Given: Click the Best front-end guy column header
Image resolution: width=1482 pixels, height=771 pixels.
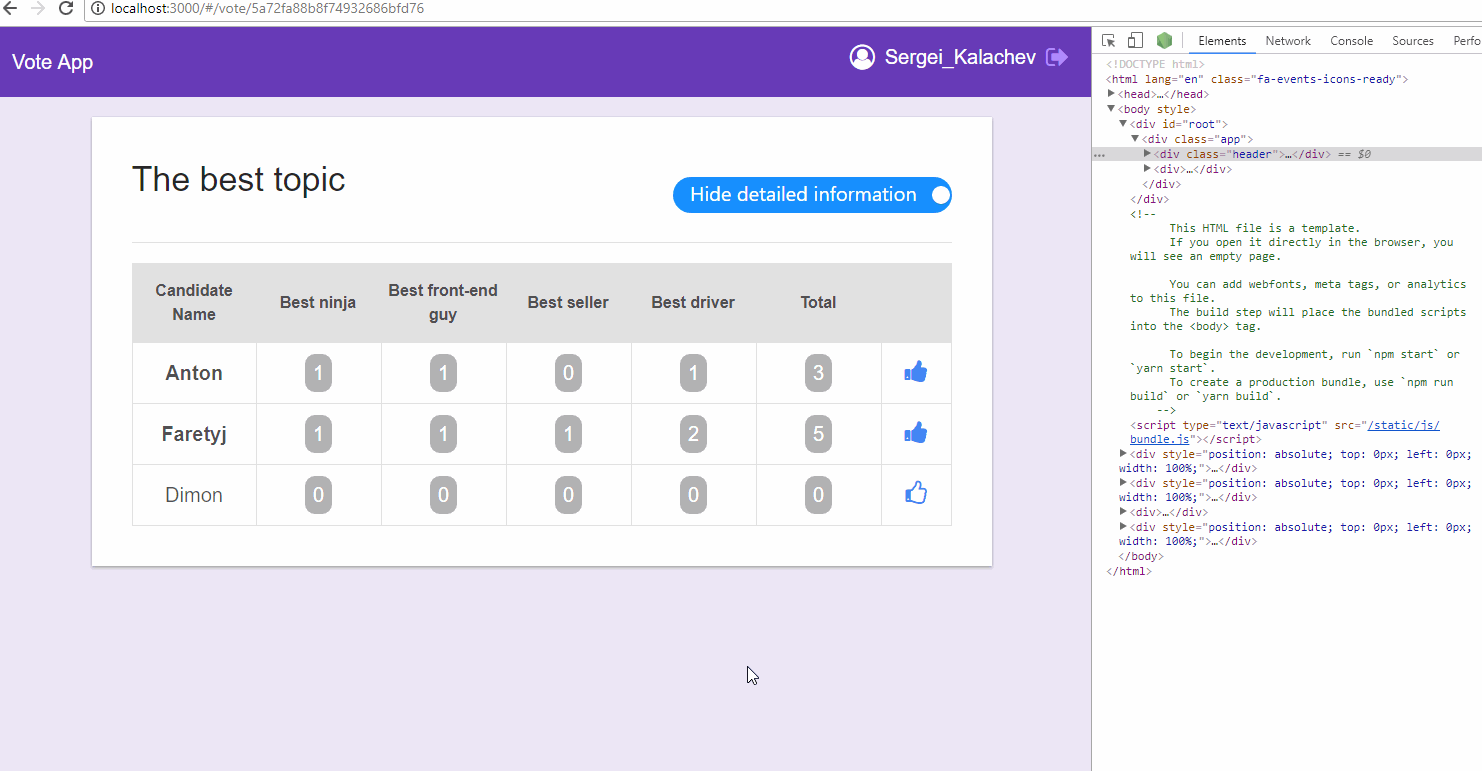Looking at the screenshot, I should click(x=443, y=302).
